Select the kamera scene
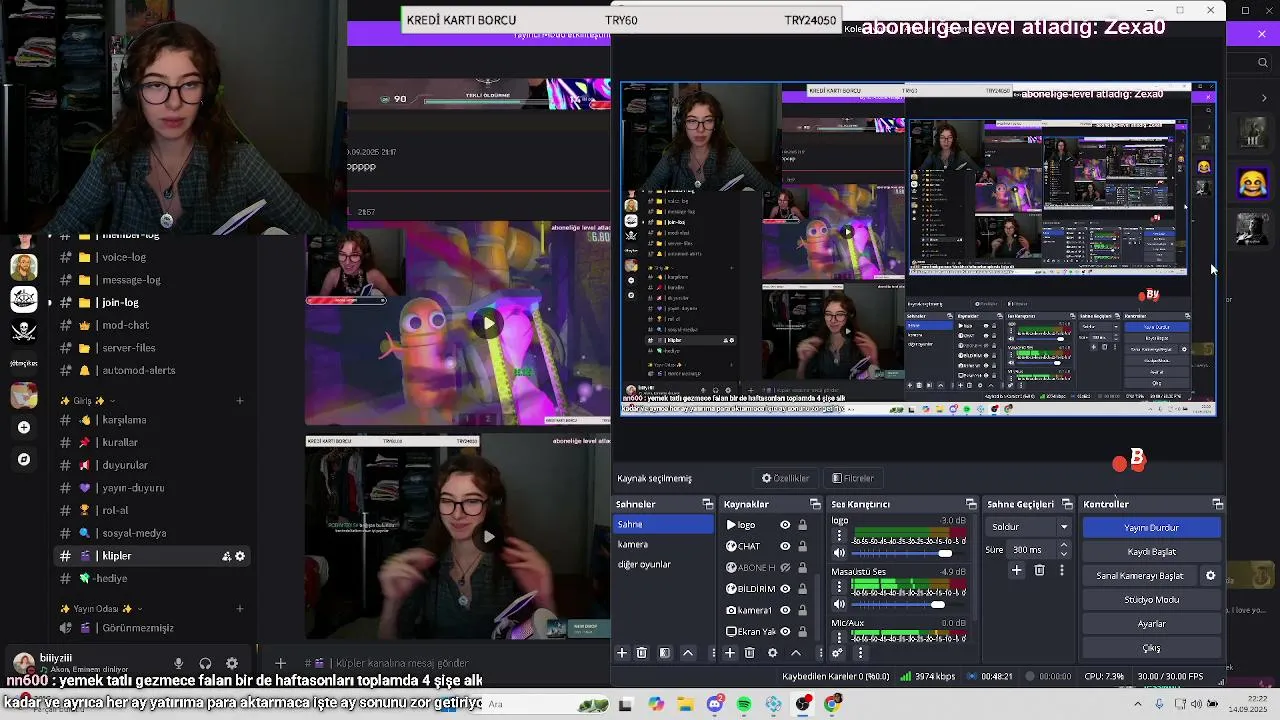The width and height of the screenshot is (1280, 720). point(663,545)
